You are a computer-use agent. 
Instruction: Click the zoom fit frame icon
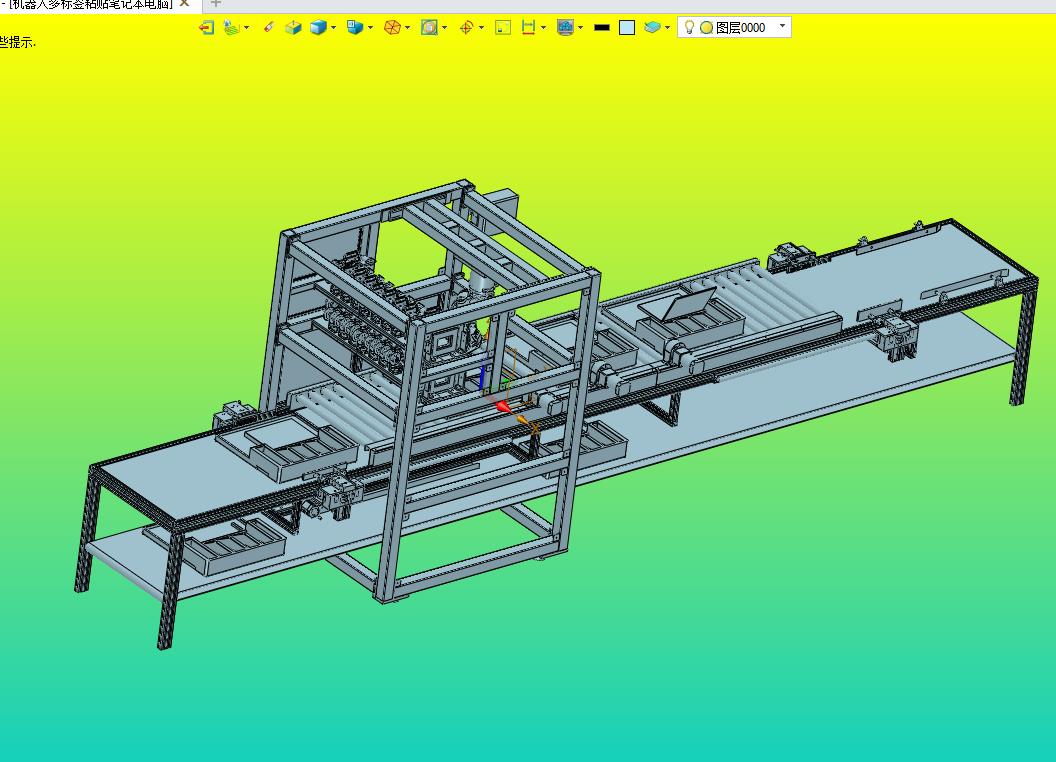pos(429,28)
